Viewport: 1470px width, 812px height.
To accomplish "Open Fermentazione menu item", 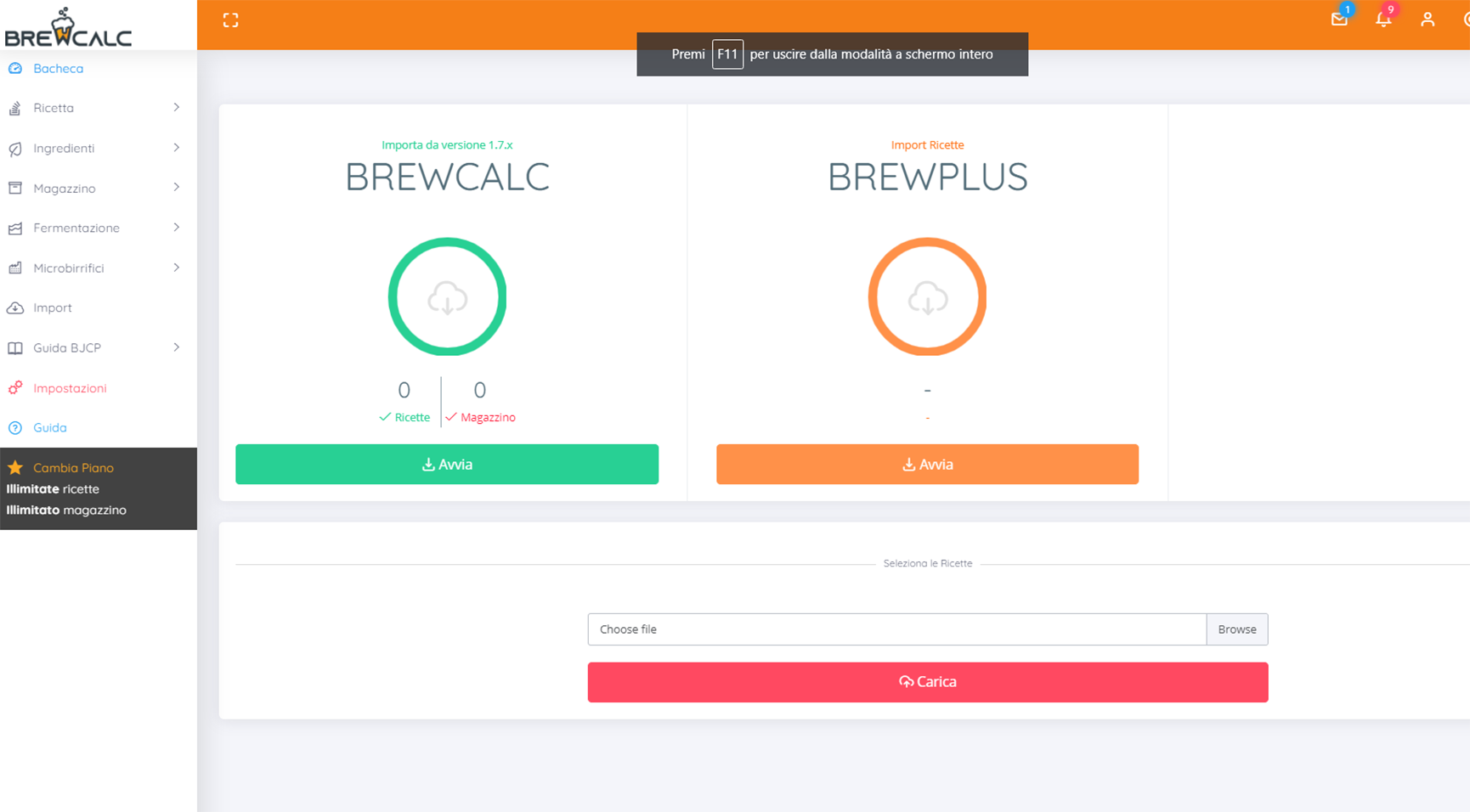I will tap(76, 228).
